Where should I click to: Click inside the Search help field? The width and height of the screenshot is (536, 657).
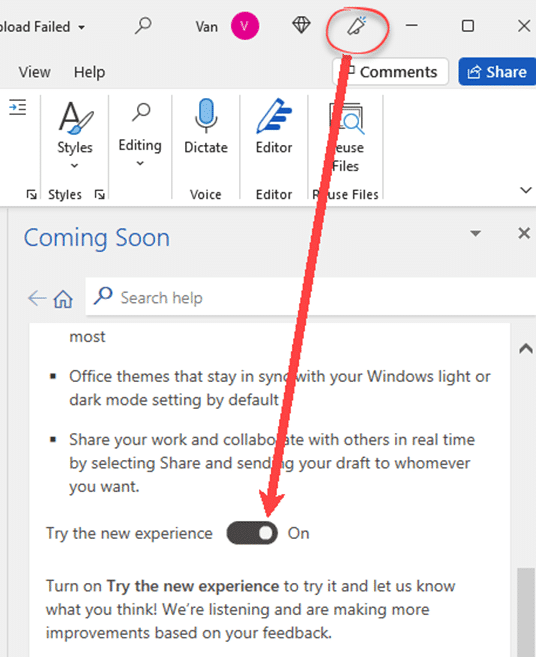point(311,296)
